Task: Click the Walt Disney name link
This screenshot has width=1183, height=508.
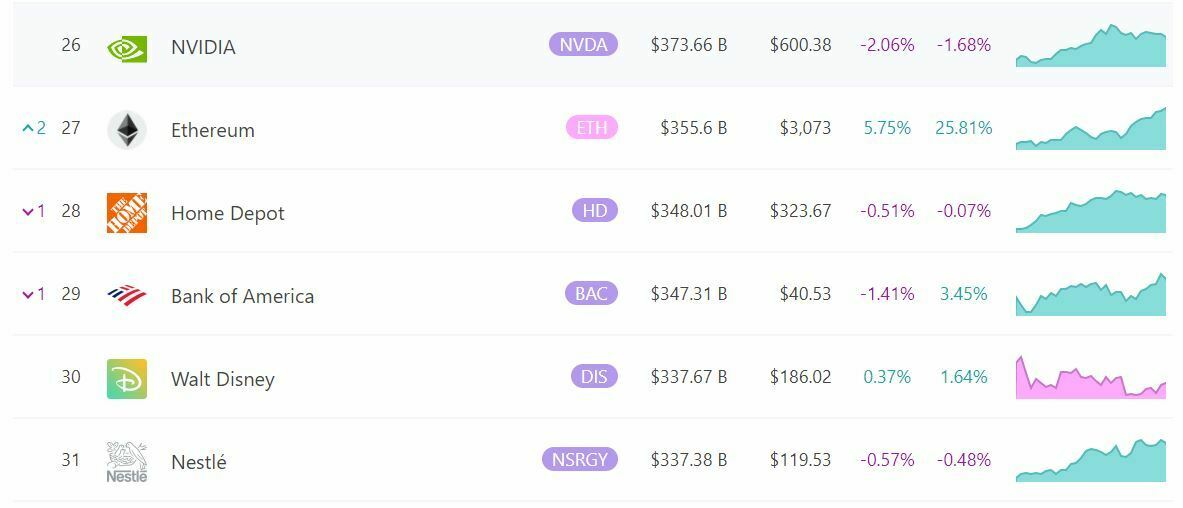Action: 222,379
